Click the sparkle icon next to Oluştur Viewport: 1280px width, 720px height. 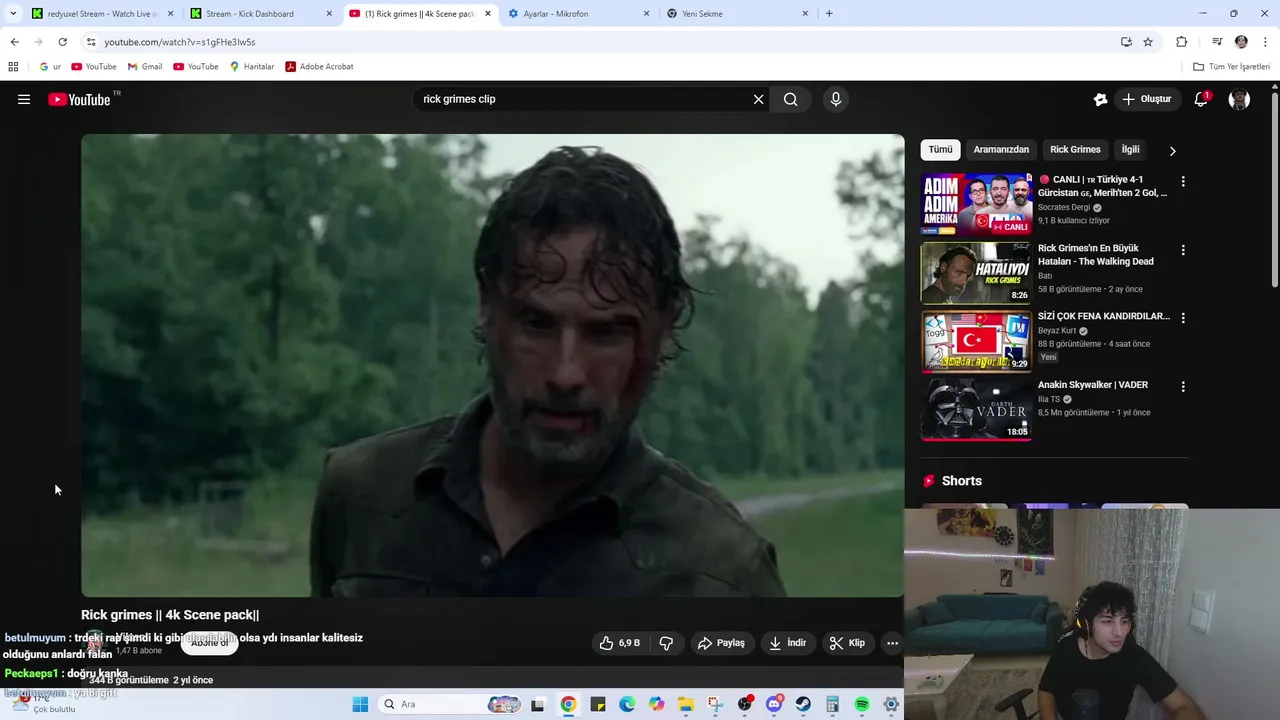[x=1100, y=99]
